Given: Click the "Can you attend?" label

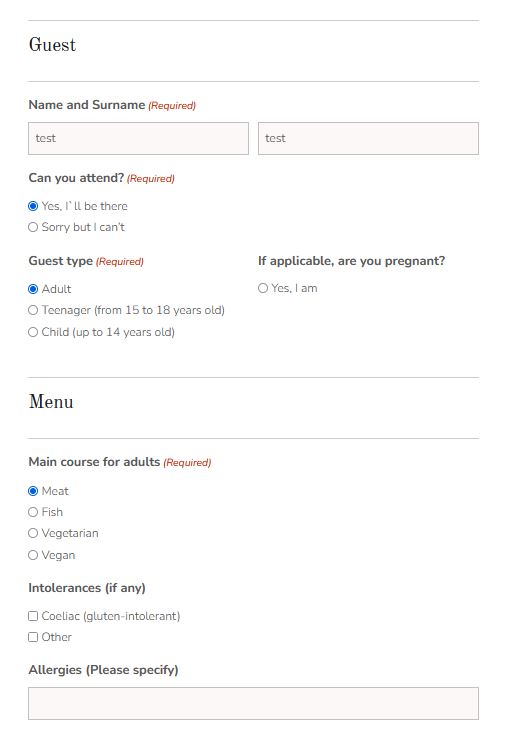Looking at the screenshot, I should point(76,178).
